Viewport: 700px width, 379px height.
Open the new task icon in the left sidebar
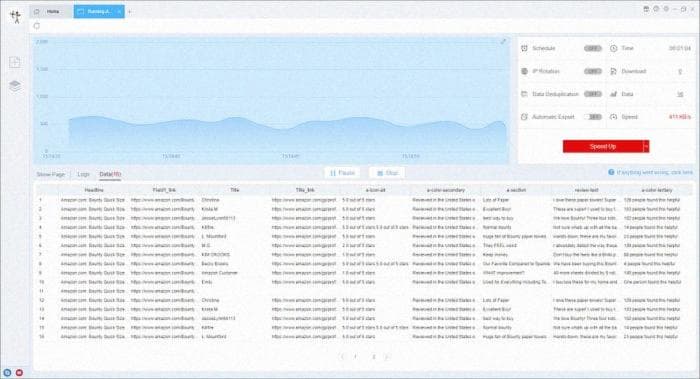pos(15,62)
